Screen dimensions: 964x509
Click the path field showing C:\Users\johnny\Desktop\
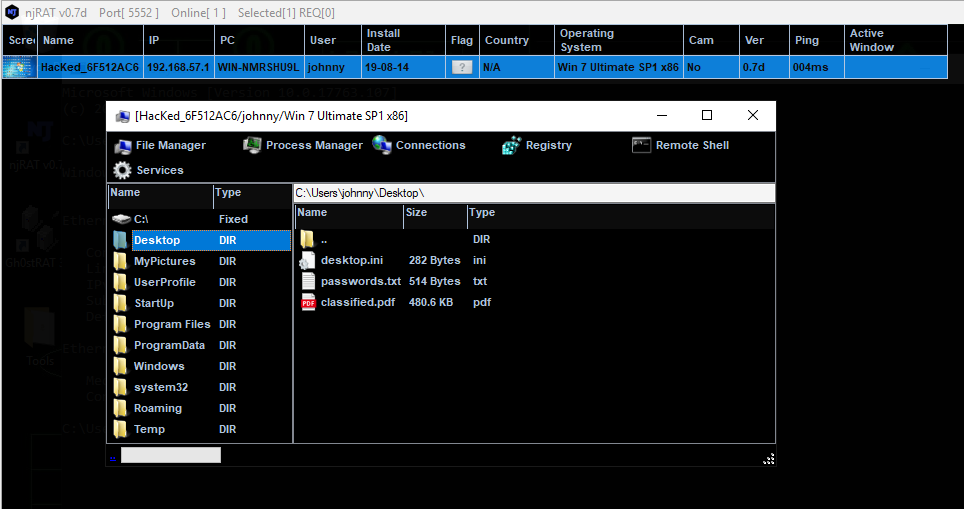point(534,193)
